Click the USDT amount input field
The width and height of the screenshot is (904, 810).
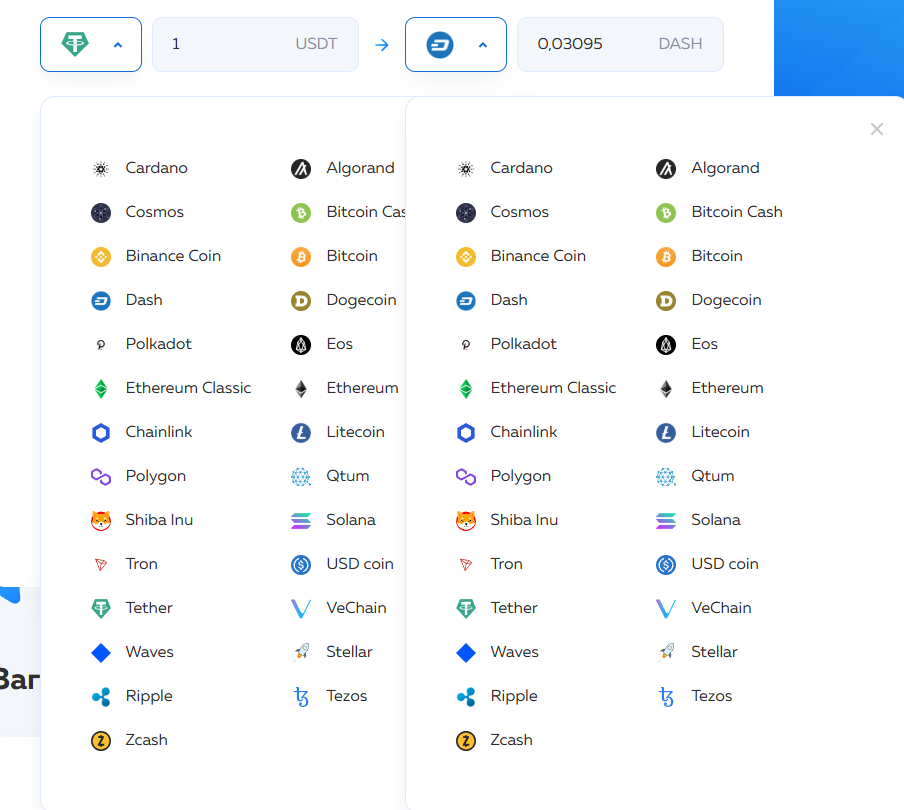255,44
